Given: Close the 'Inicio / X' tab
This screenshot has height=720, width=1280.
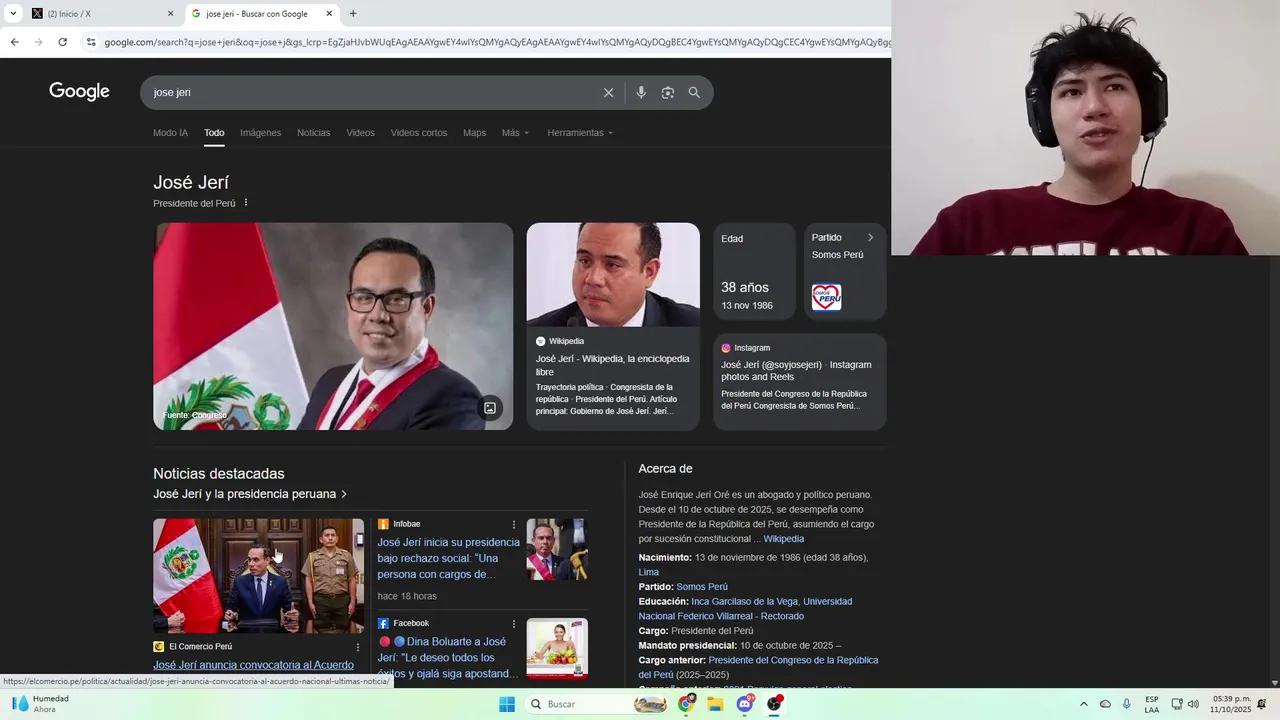Looking at the screenshot, I should (x=170, y=14).
